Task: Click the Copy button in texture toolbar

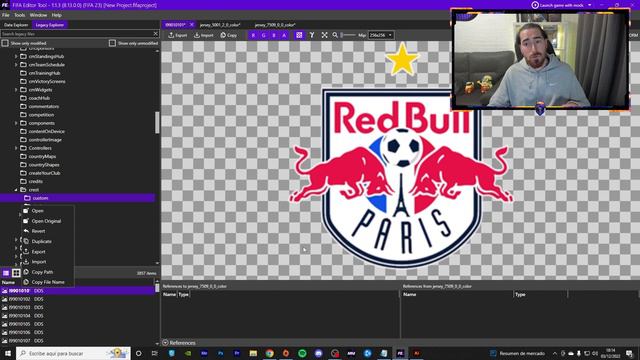Action: (x=229, y=35)
